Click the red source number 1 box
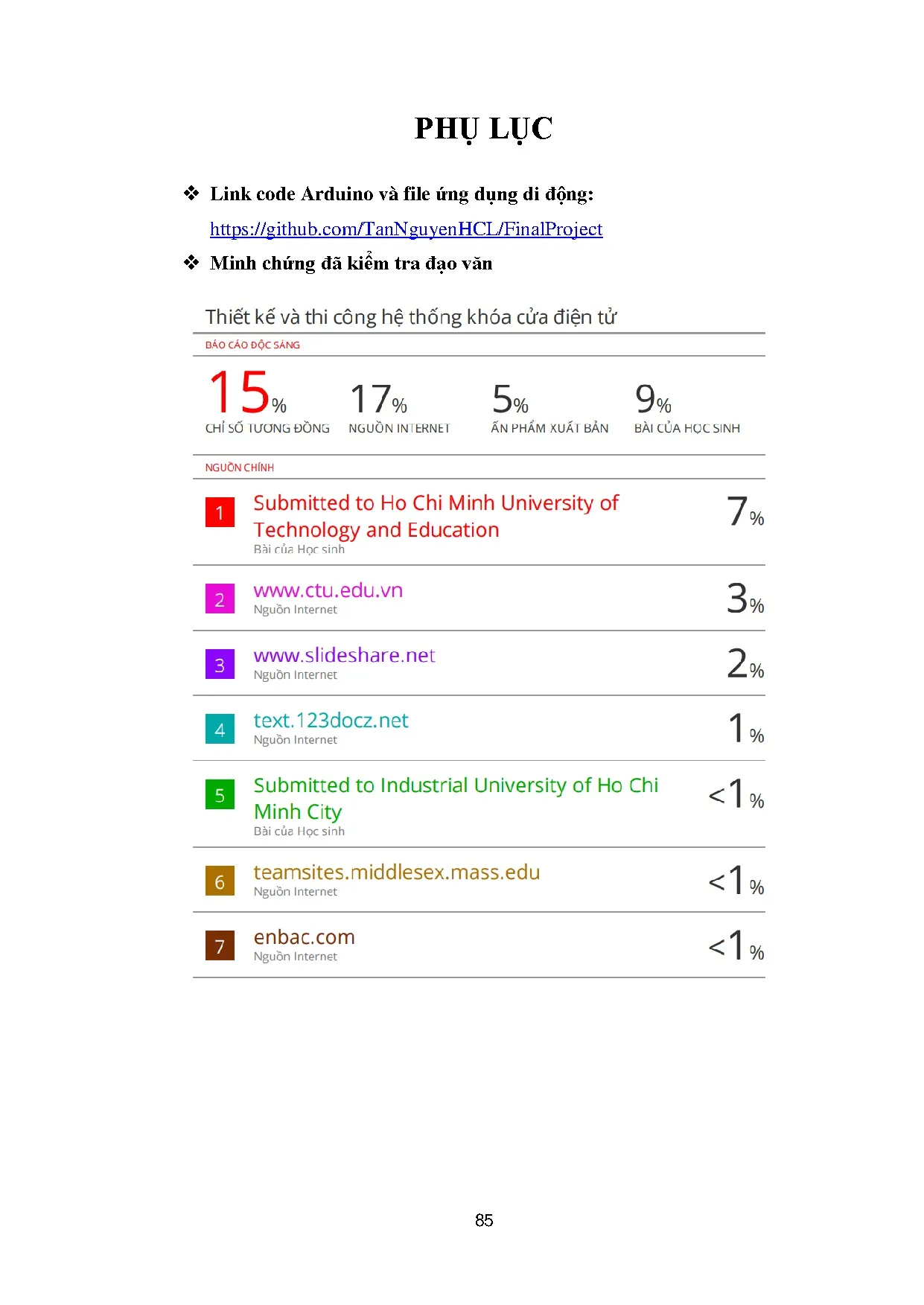 (x=220, y=512)
